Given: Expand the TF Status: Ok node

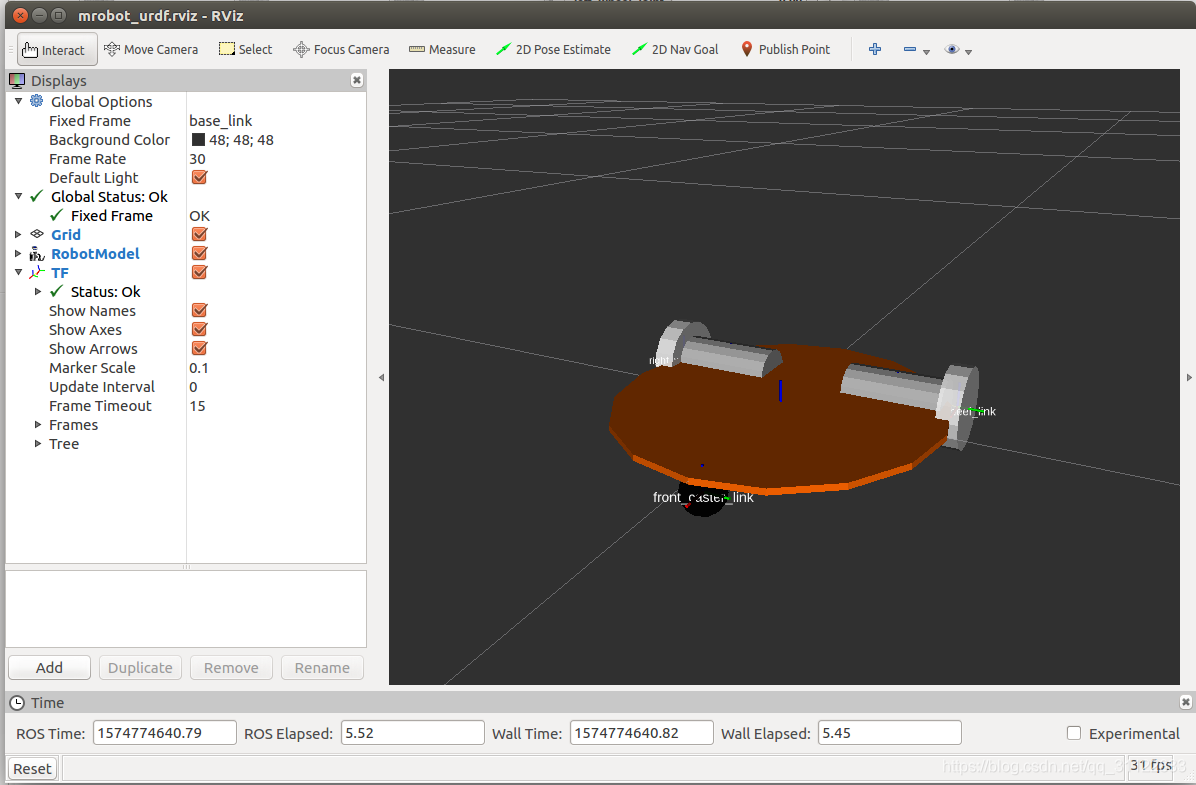Looking at the screenshot, I should (x=37, y=291).
